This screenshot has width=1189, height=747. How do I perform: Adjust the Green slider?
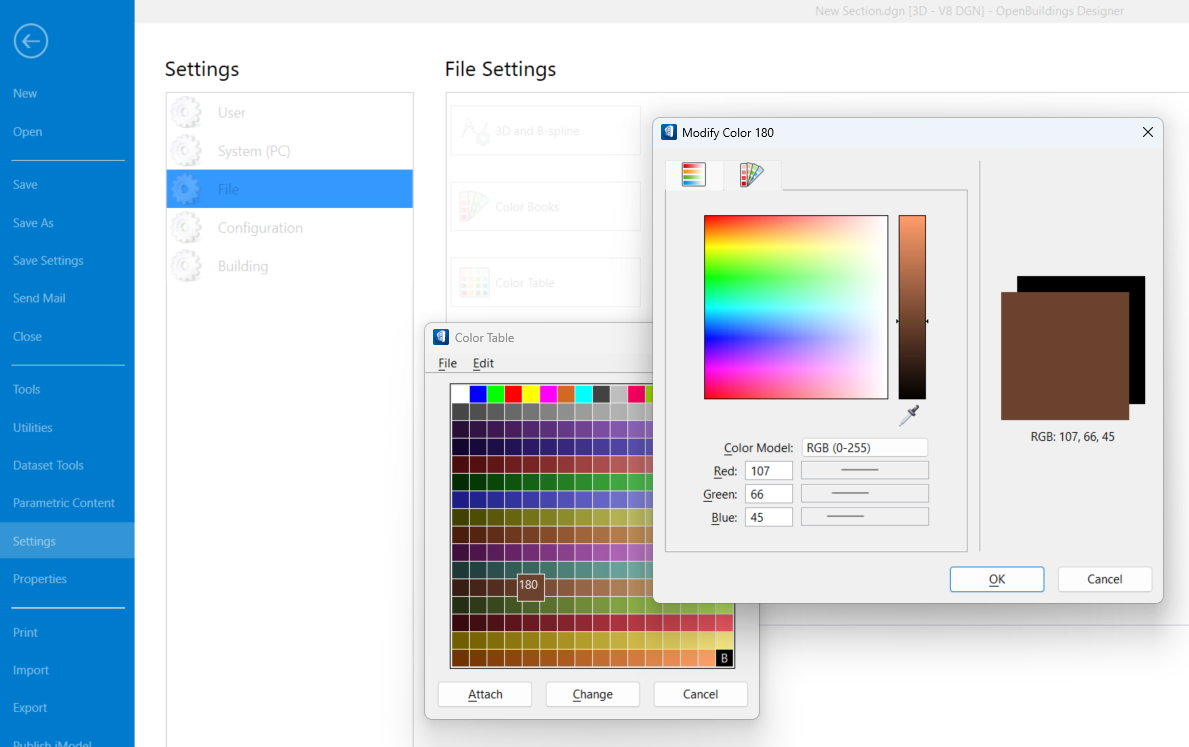864,494
